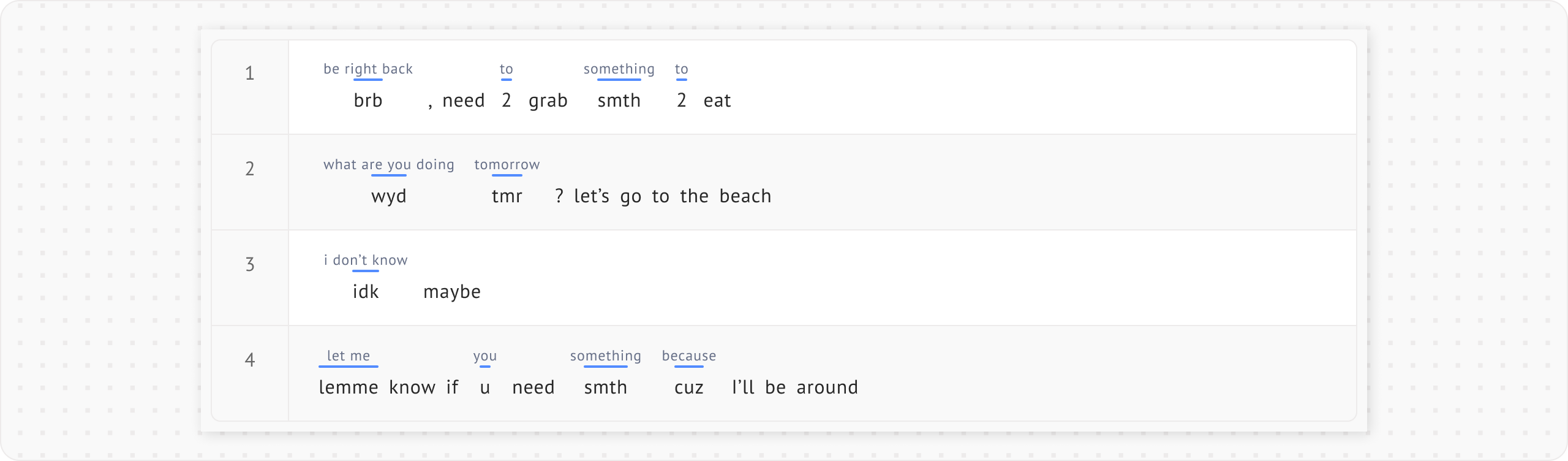Select the "tomorrow" normalization label
The width and height of the screenshot is (1568, 461).
click(x=507, y=164)
